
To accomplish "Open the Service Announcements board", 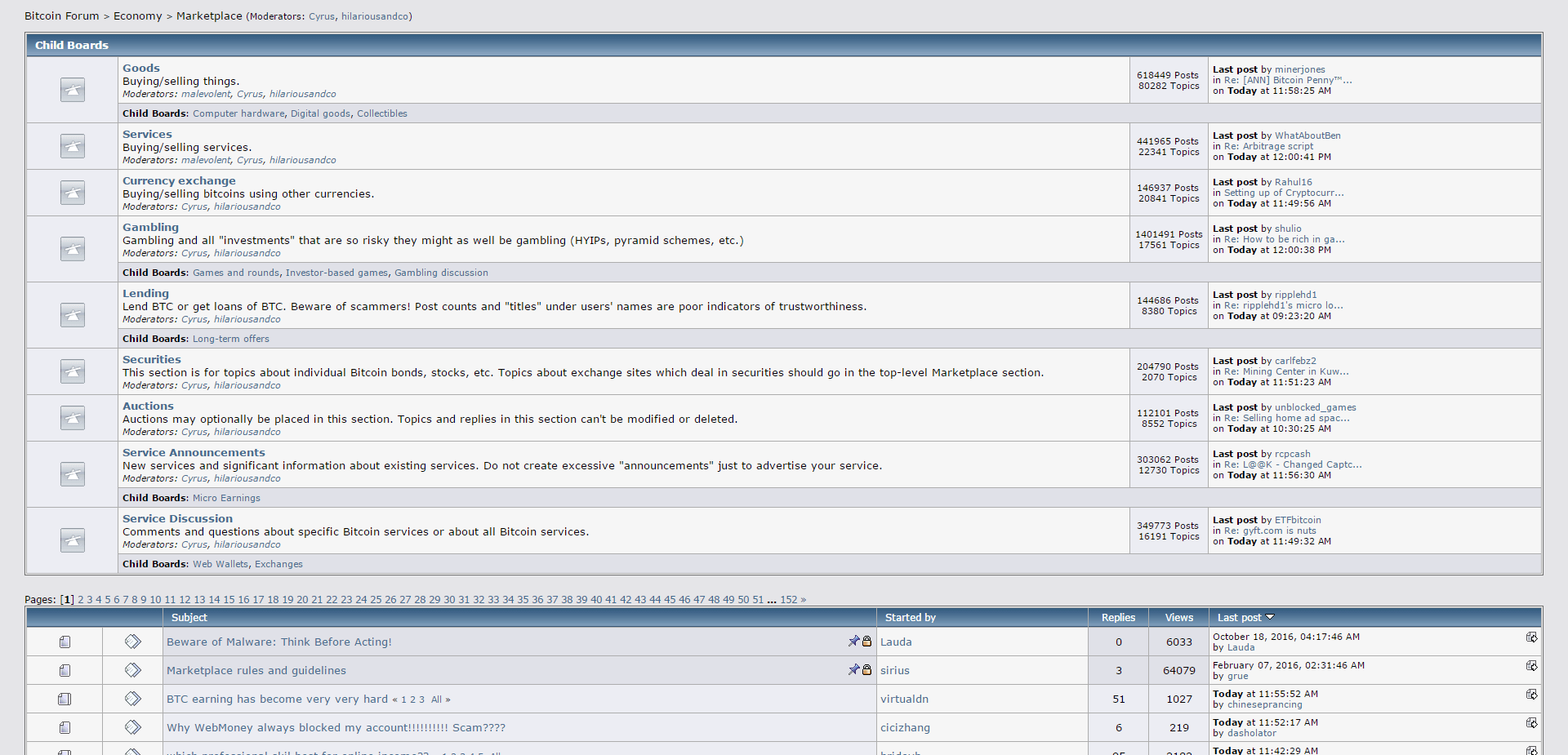I will click(194, 453).
